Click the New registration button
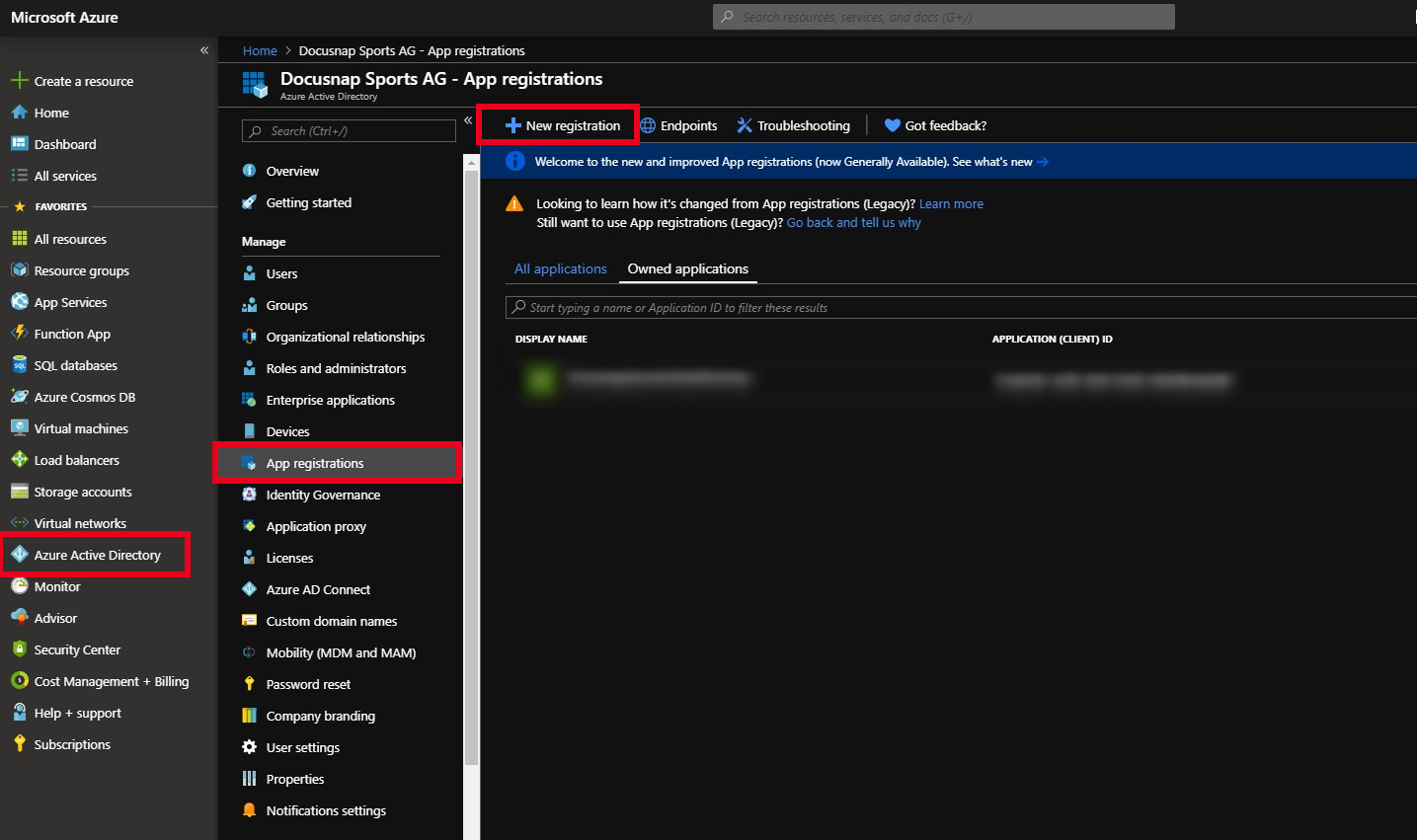 point(563,125)
